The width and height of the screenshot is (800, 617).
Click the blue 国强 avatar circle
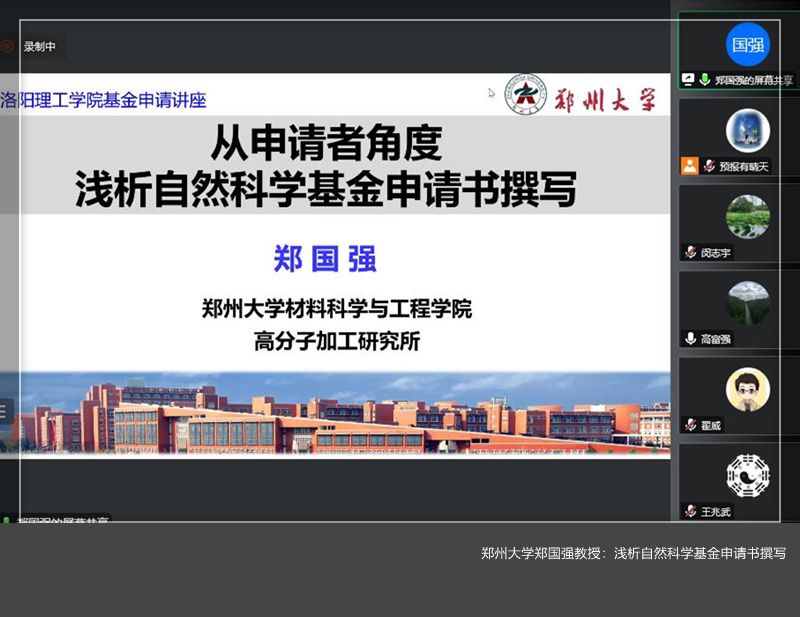point(747,44)
